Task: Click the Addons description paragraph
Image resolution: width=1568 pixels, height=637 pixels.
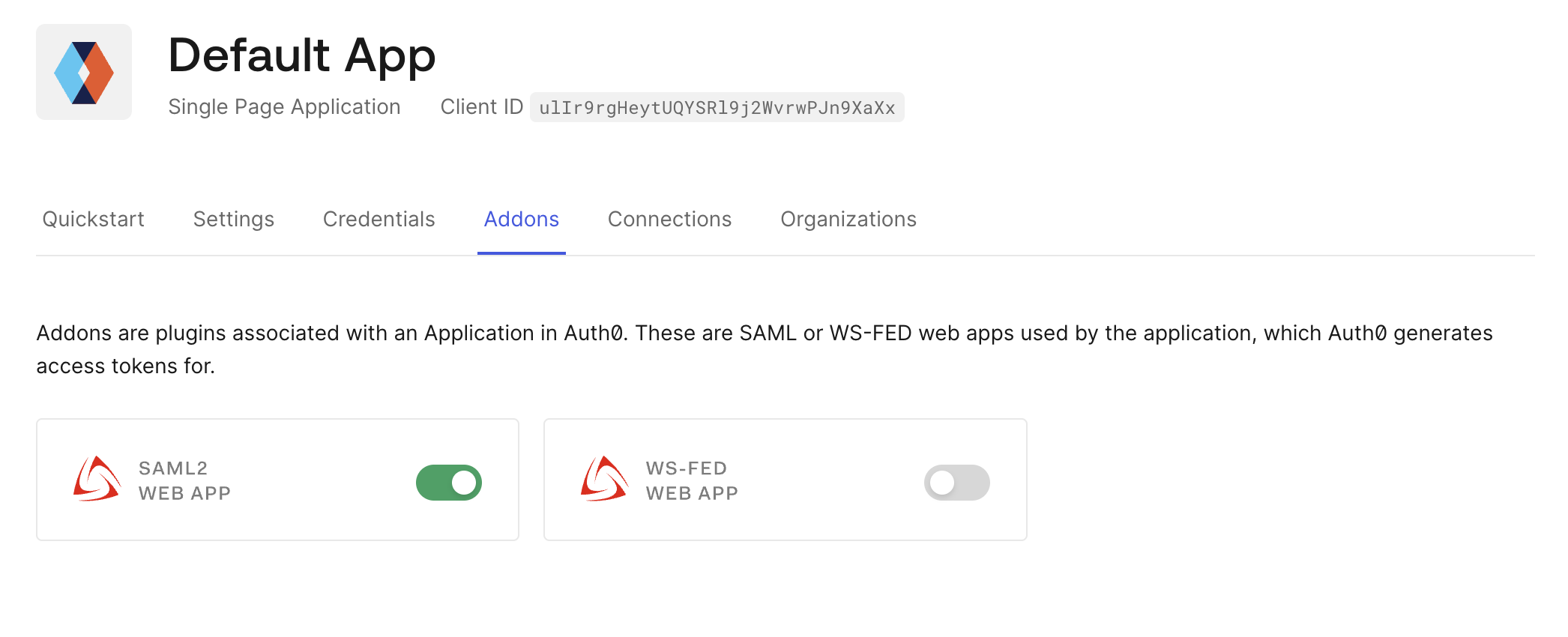Action: [765, 349]
